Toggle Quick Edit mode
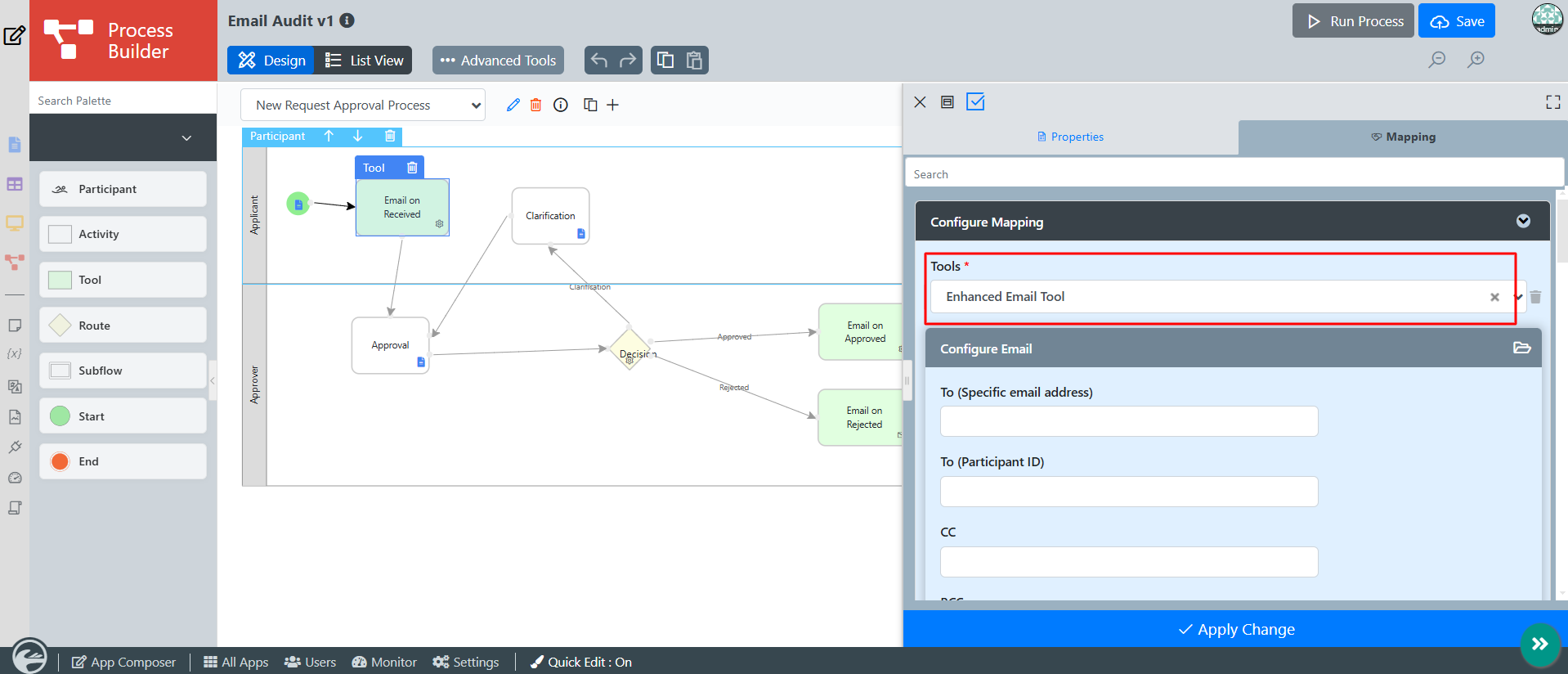The height and width of the screenshot is (674, 1568). [x=581, y=662]
